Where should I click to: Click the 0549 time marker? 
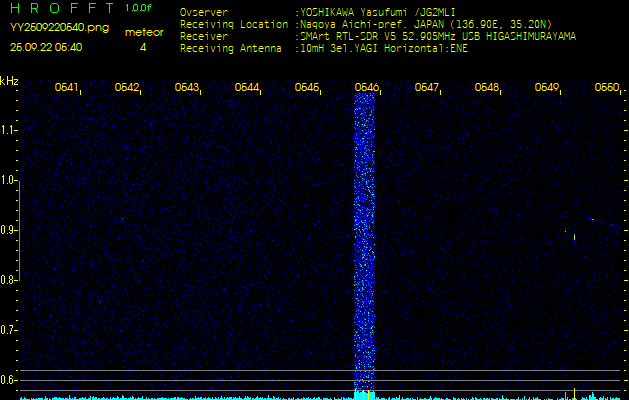click(x=547, y=87)
